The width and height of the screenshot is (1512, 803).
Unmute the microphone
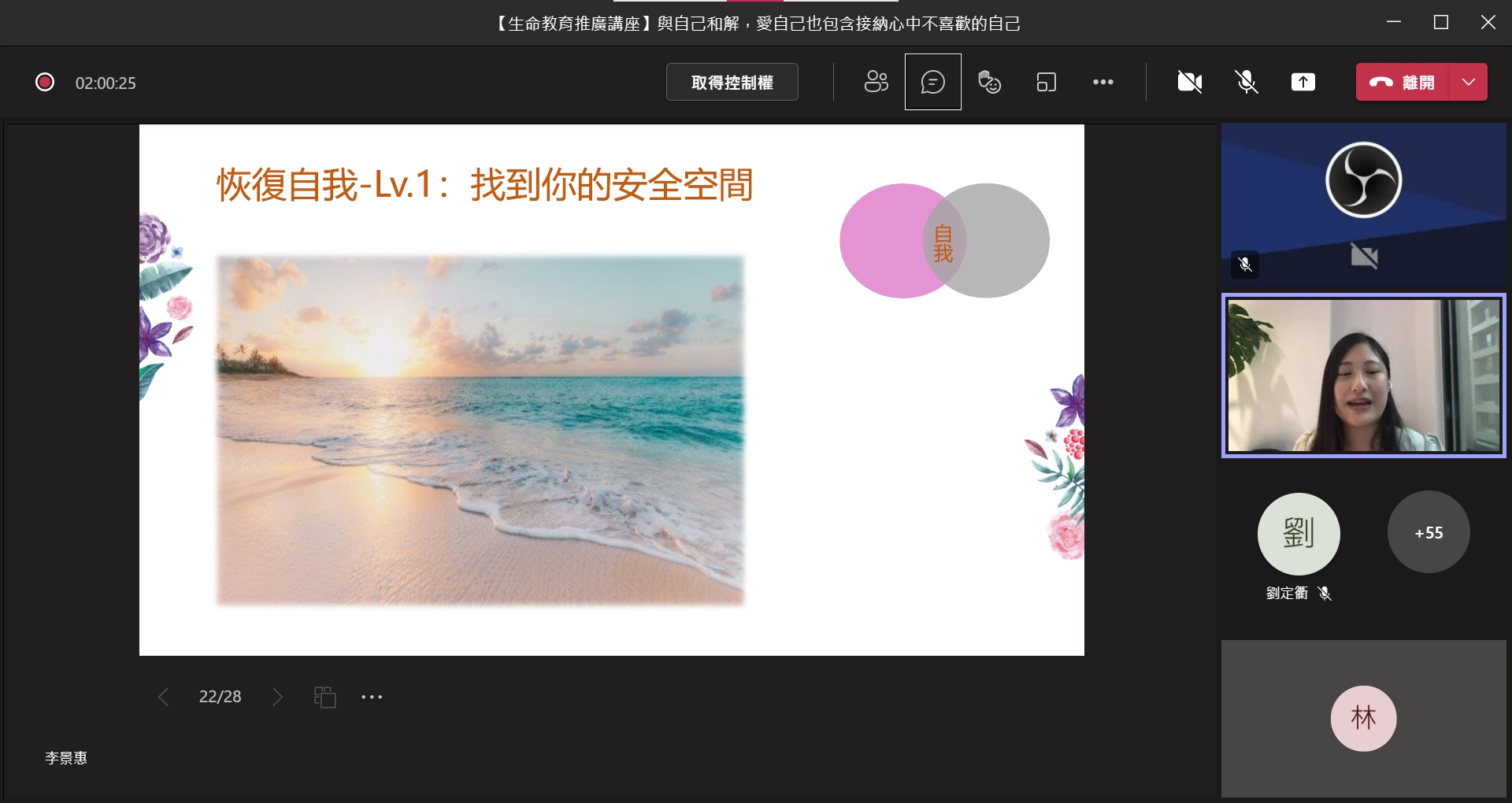click(x=1246, y=82)
